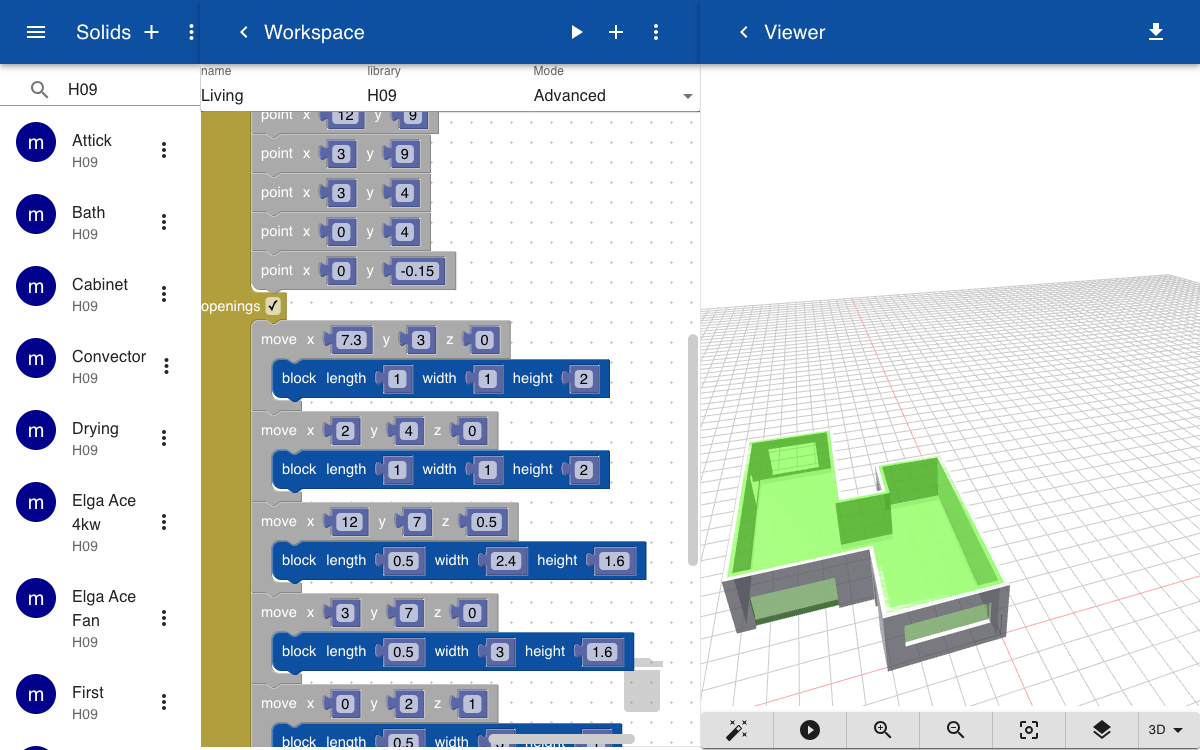Click the viewer play animation button

pos(810,730)
